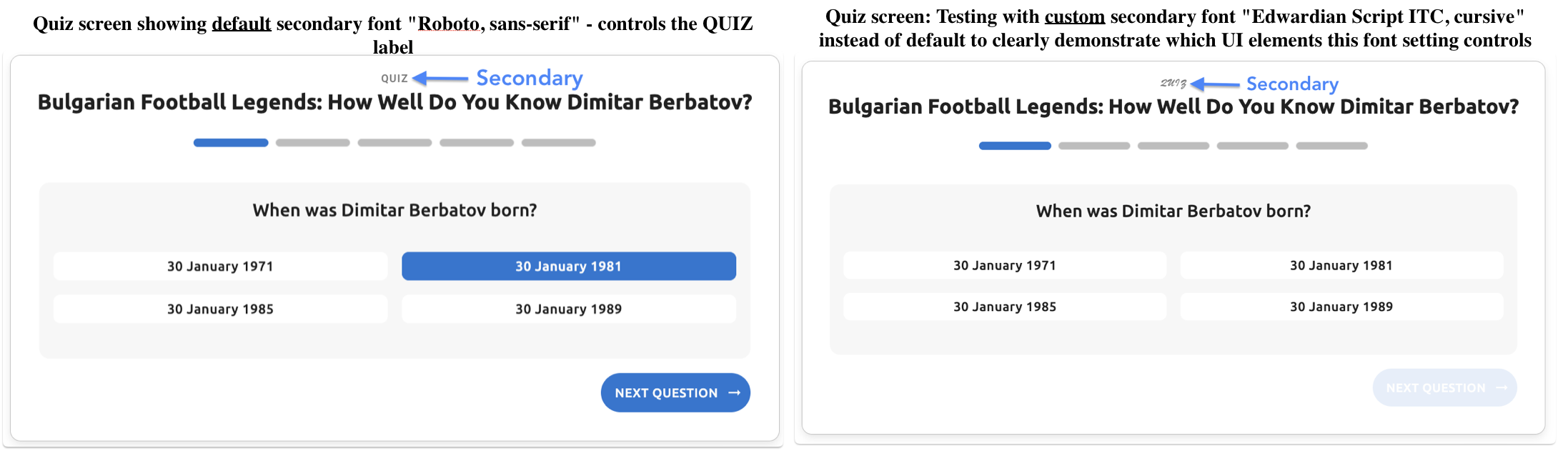Click the cursive Edwardian Script QUIZ label
Screen dimensions: 1568x456
(x=1173, y=84)
